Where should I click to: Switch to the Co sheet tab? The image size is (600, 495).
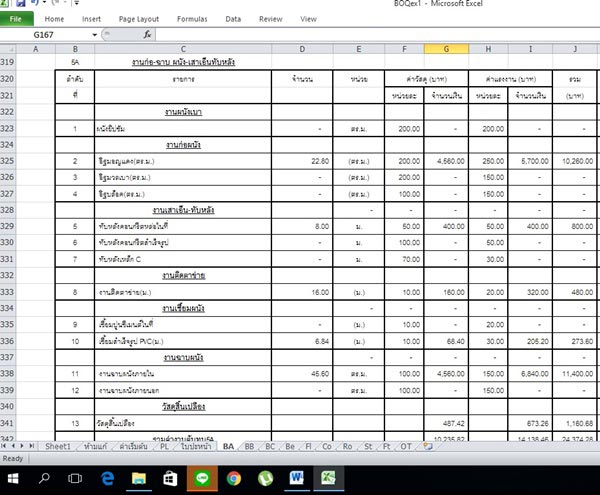tap(327, 446)
